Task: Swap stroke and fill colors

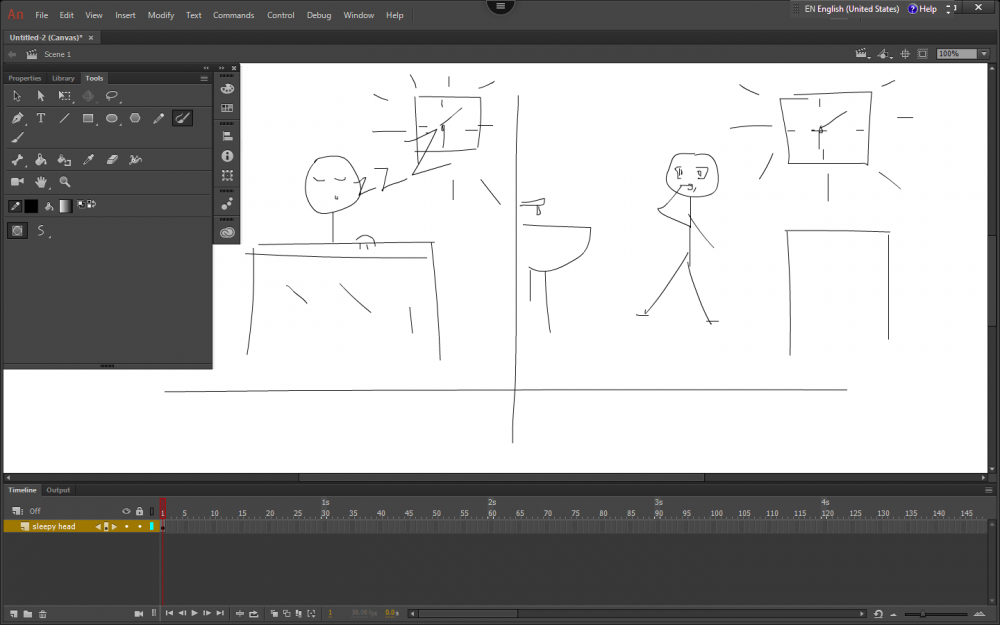Action: [x=93, y=204]
